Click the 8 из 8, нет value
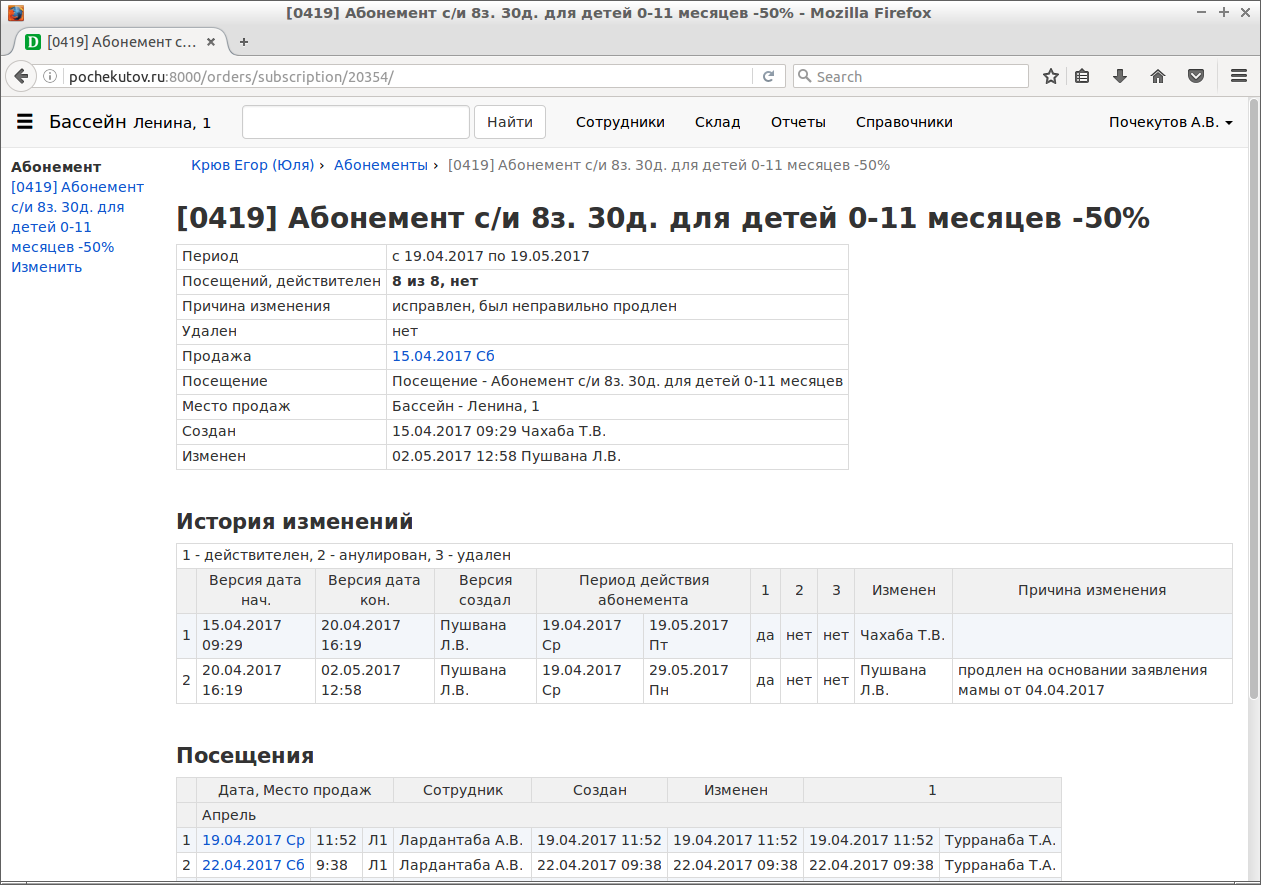Image resolution: width=1261 pixels, height=885 pixels. click(x=435, y=281)
